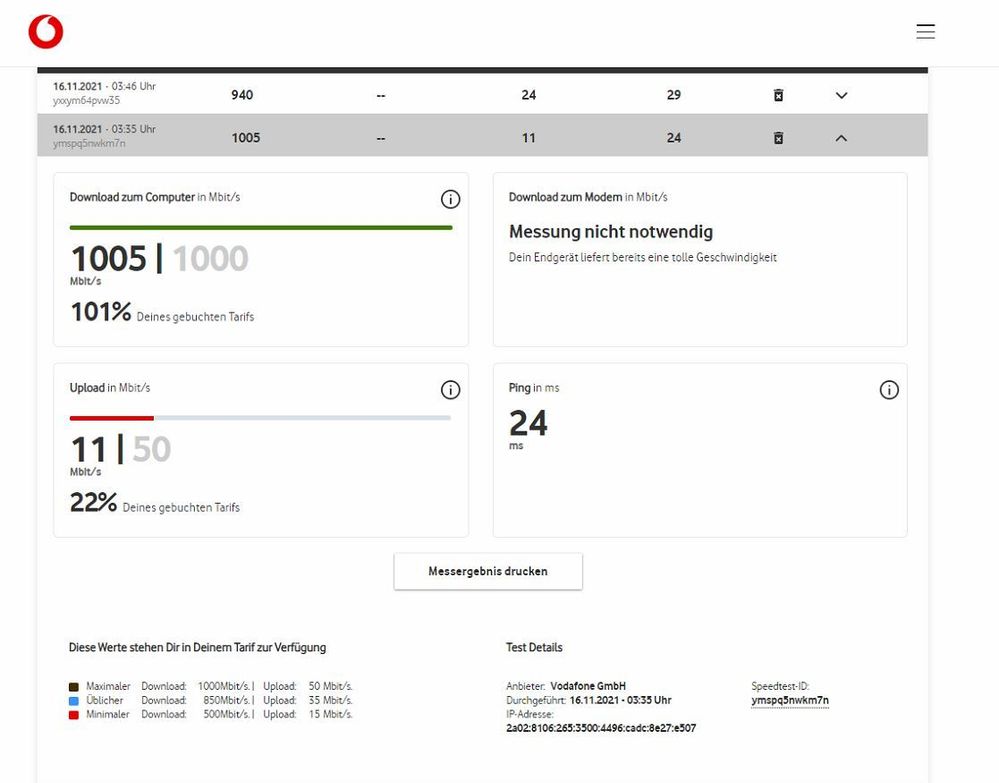Viewport: 999px width, 783px height.
Task: Click the 1000Mbit/s maximum download value
Action: (x=224, y=686)
